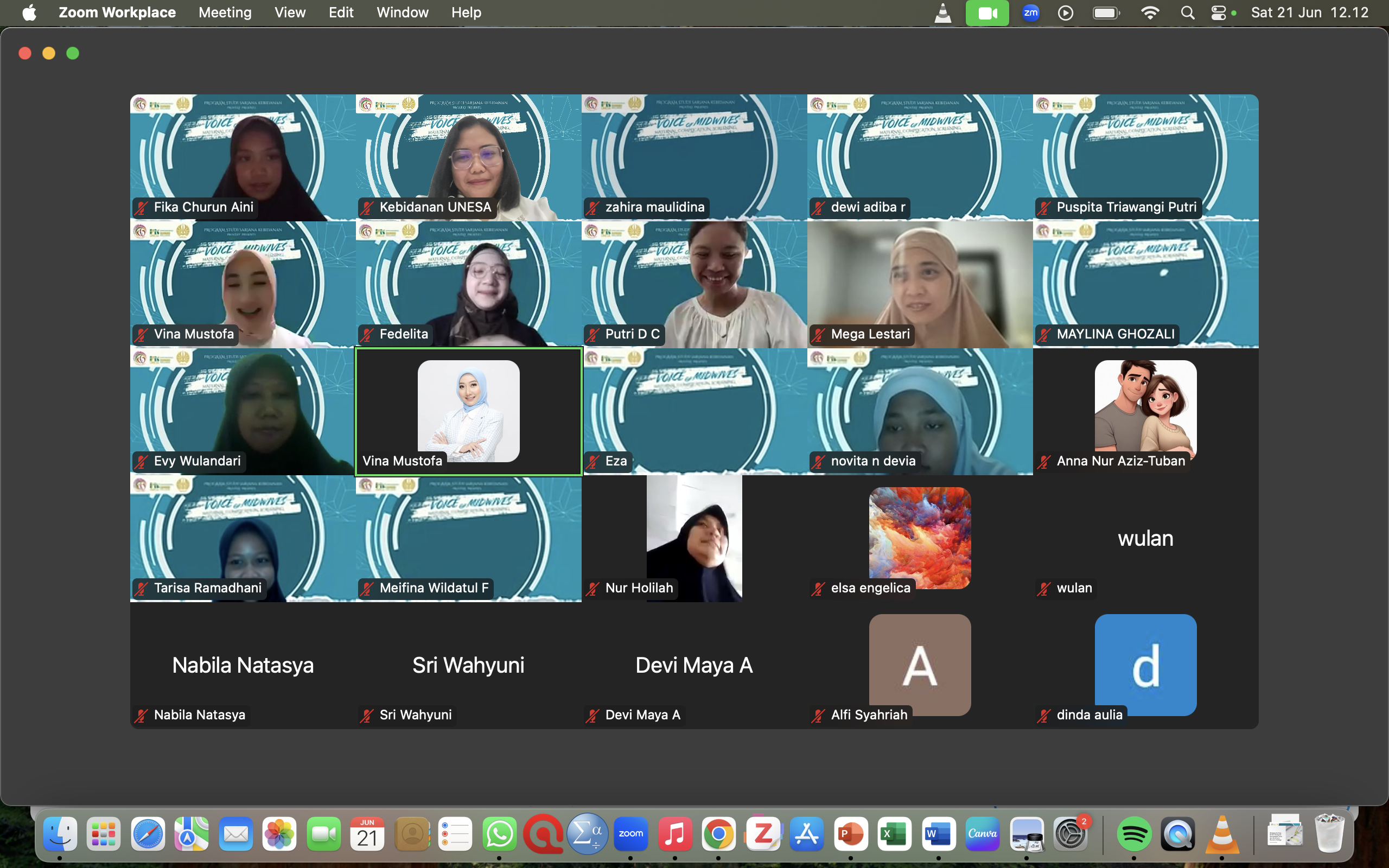Open the Window menu in menu bar
1389x868 pixels.
[403, 12]
